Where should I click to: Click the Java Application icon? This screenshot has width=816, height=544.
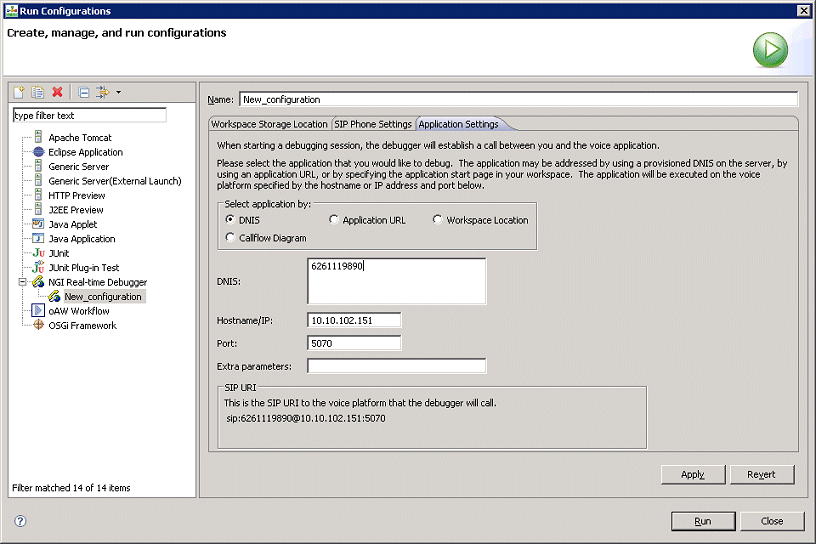[38, 238]
